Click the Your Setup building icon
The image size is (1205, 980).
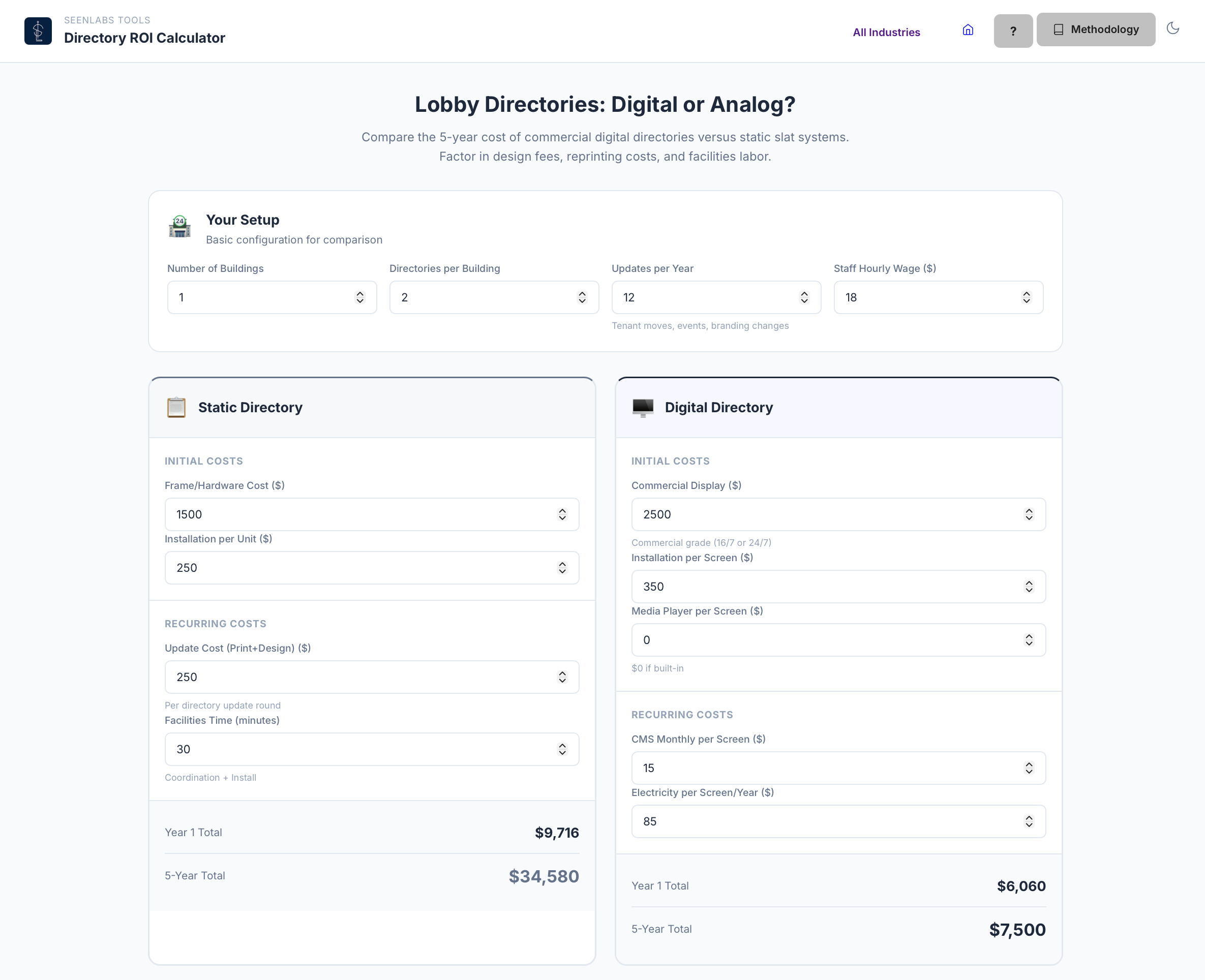tap(179, 226)
